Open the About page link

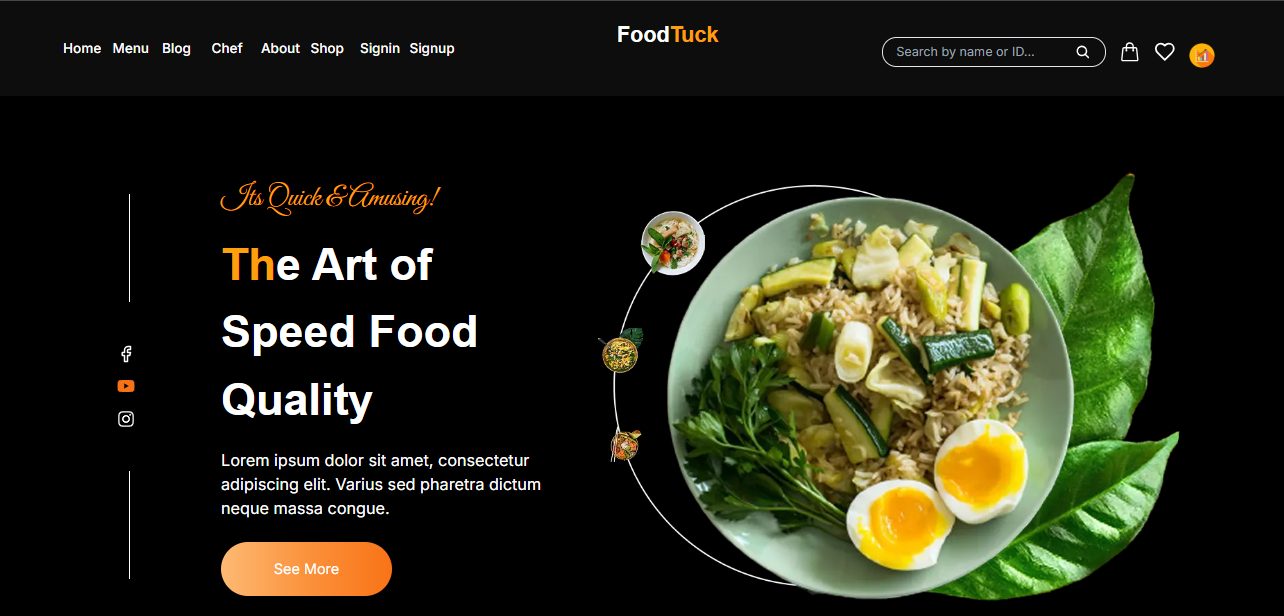(280, 48)
